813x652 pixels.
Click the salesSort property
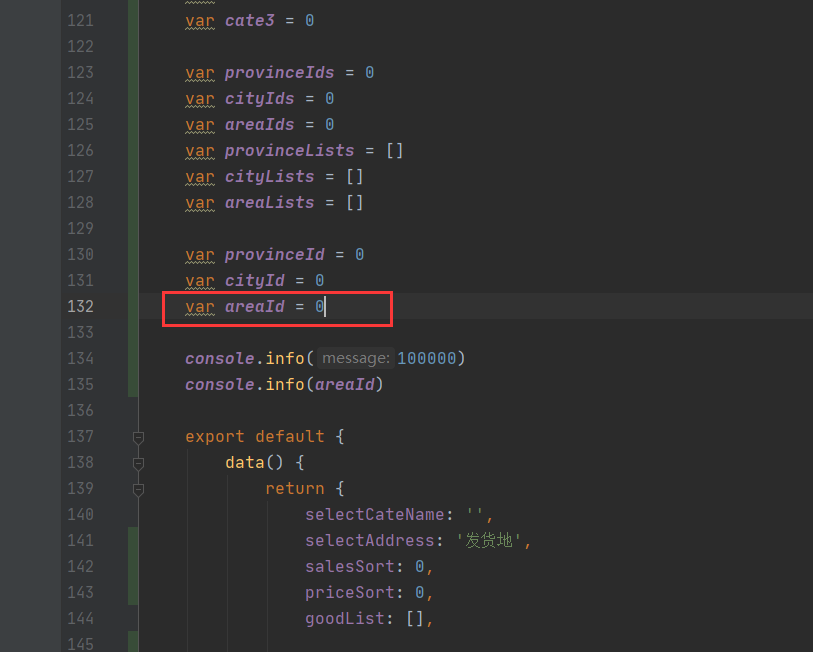click(x=349, y=566)
